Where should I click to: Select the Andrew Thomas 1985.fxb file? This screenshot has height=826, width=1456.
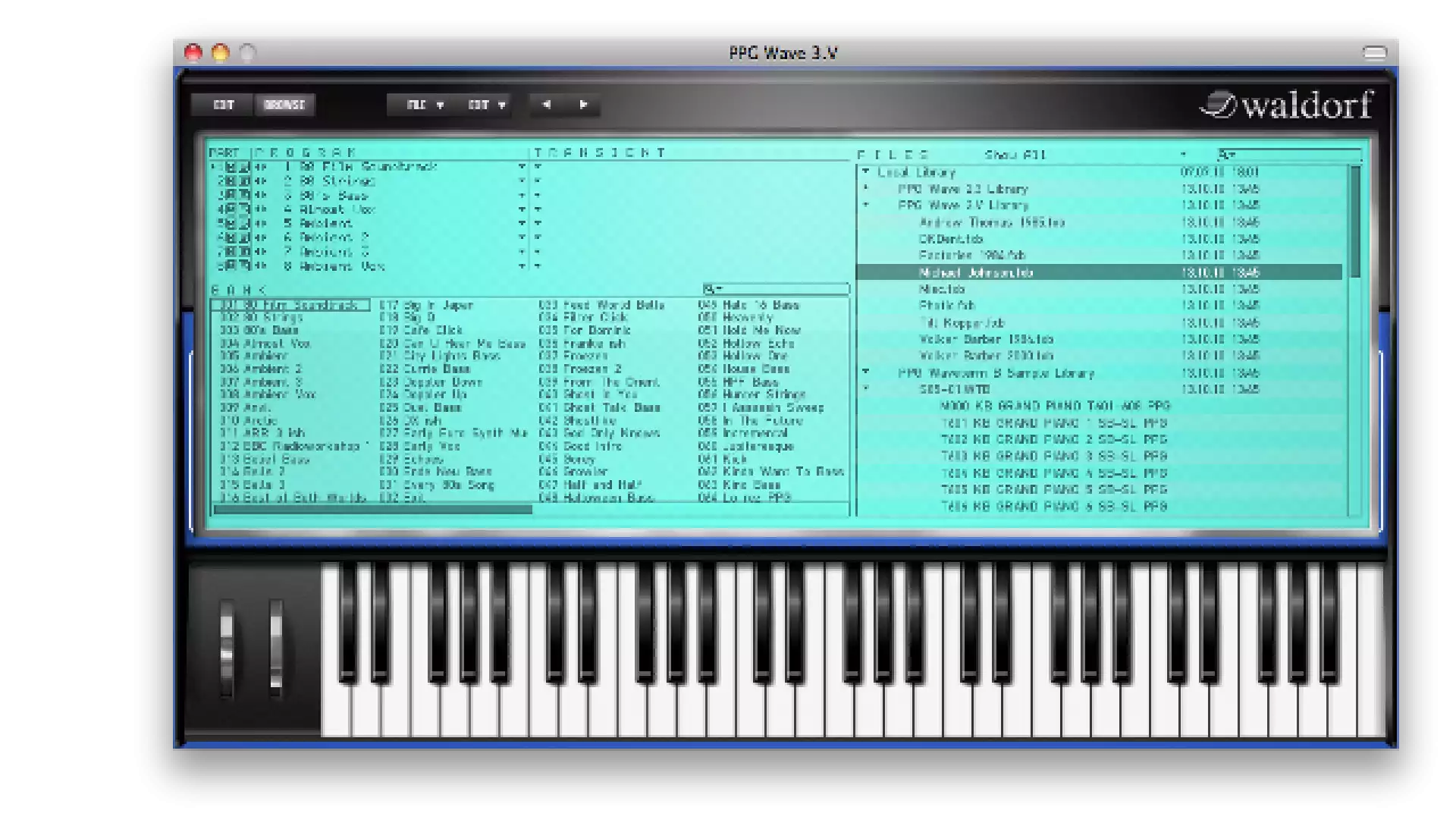(x=992, y=222)
